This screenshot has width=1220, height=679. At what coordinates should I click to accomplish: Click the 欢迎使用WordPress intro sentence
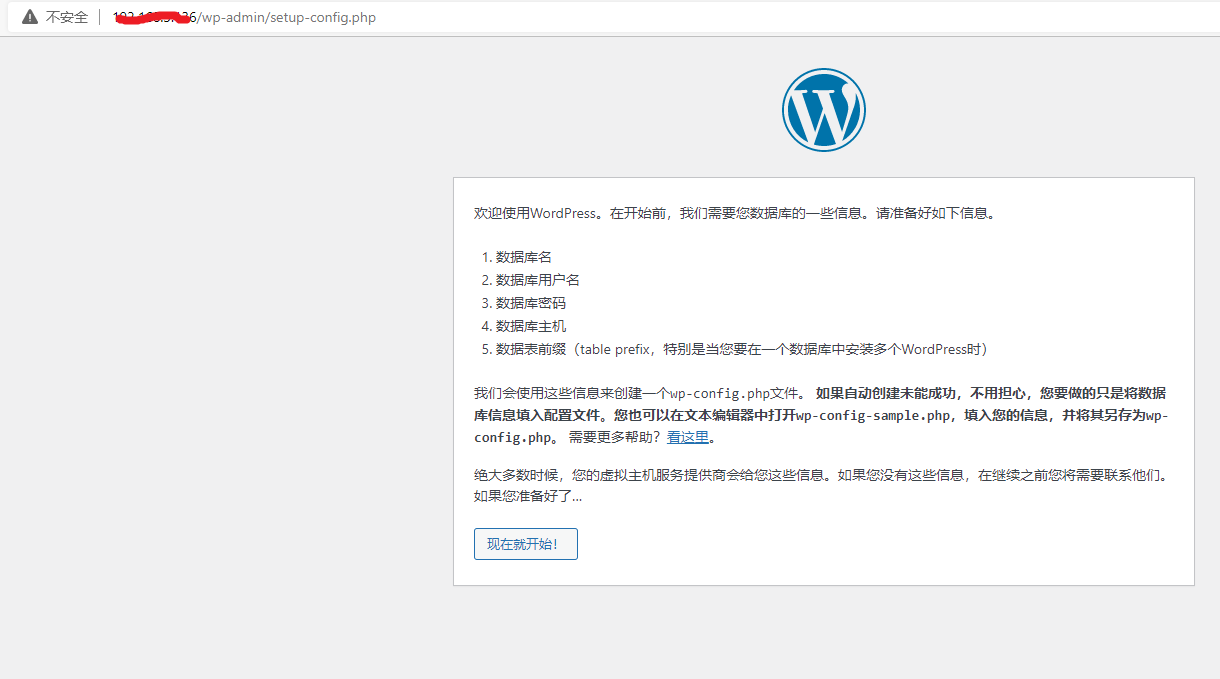point(735,213)
